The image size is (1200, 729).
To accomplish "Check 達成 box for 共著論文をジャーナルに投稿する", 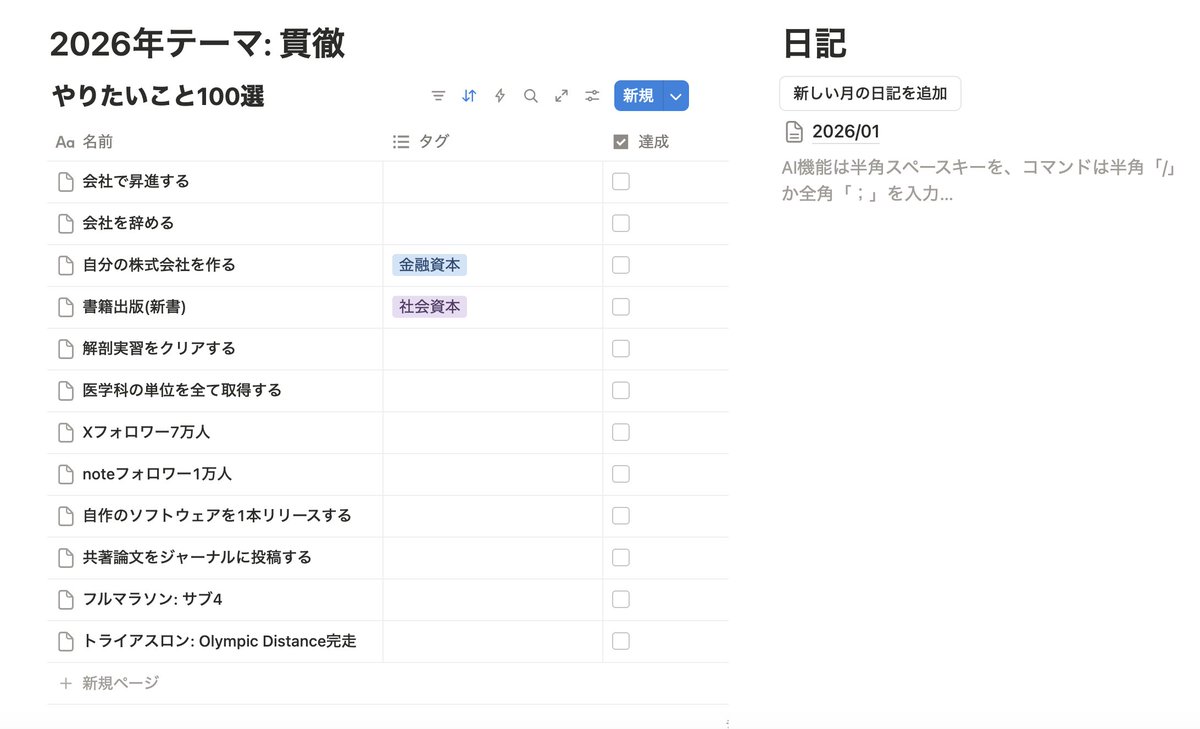I will 621,557.
